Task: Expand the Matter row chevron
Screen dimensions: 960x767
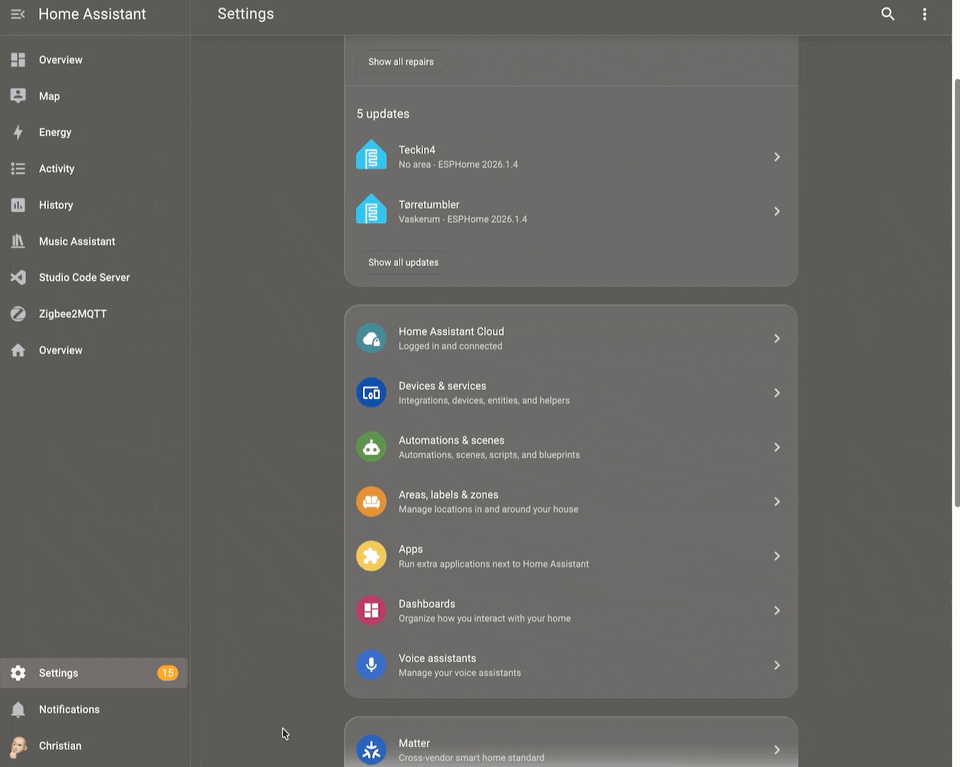Action: [776, 749]
